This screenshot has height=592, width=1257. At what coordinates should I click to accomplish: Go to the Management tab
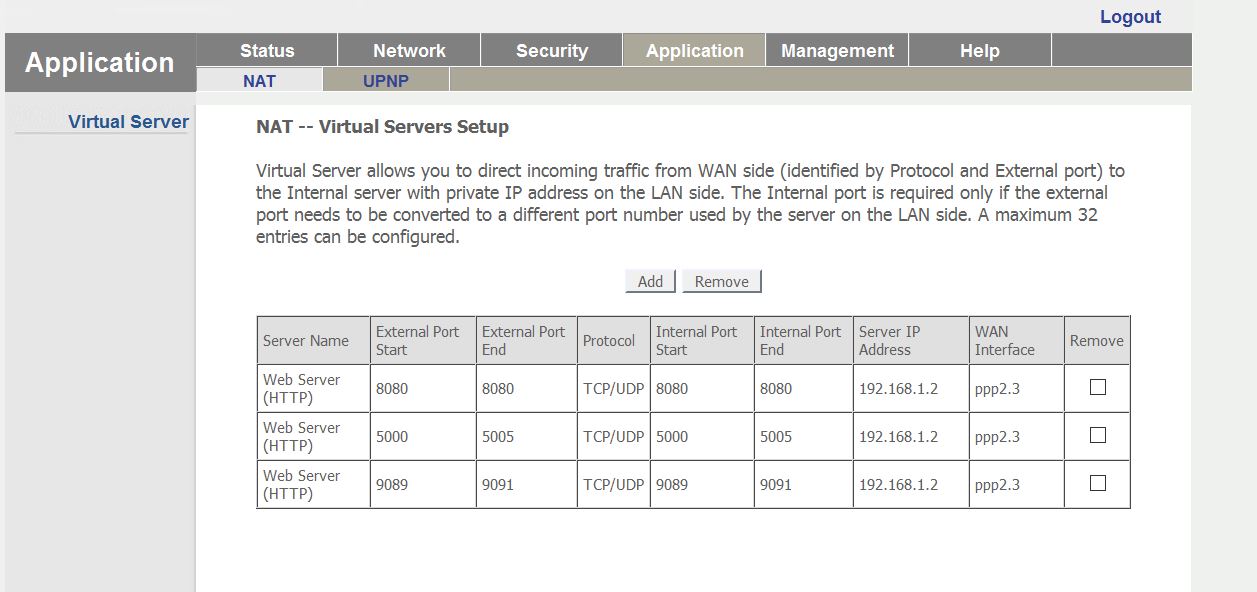[x=837, y=51]
